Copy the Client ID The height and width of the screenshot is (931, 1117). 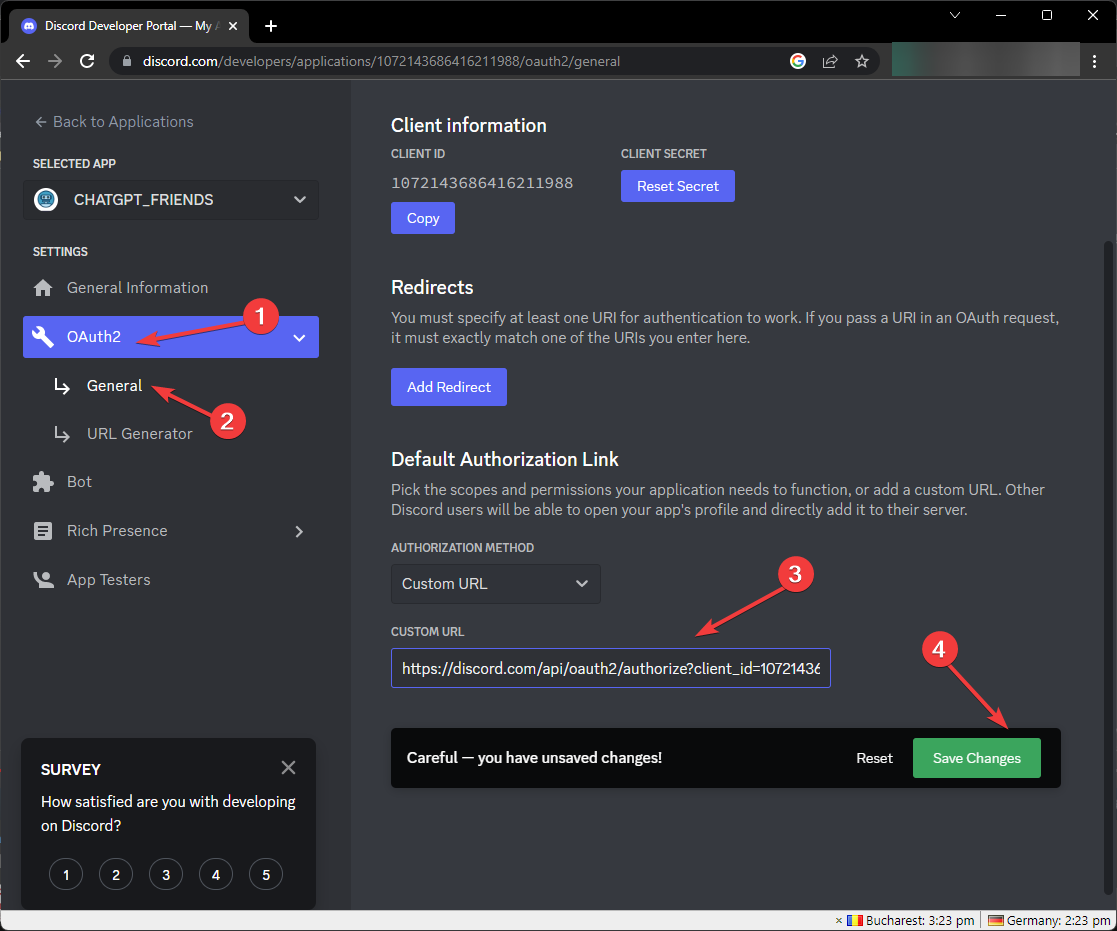[422, 218]
